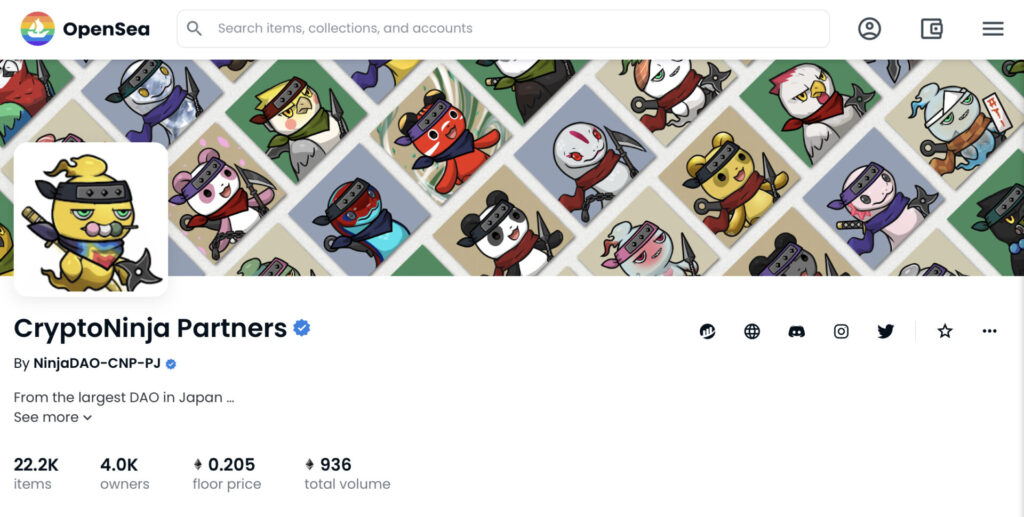Open the Instagram link icon
The height and width of the screenshot is (517, 1024).
pyautogui.click(x=841, y=332)
